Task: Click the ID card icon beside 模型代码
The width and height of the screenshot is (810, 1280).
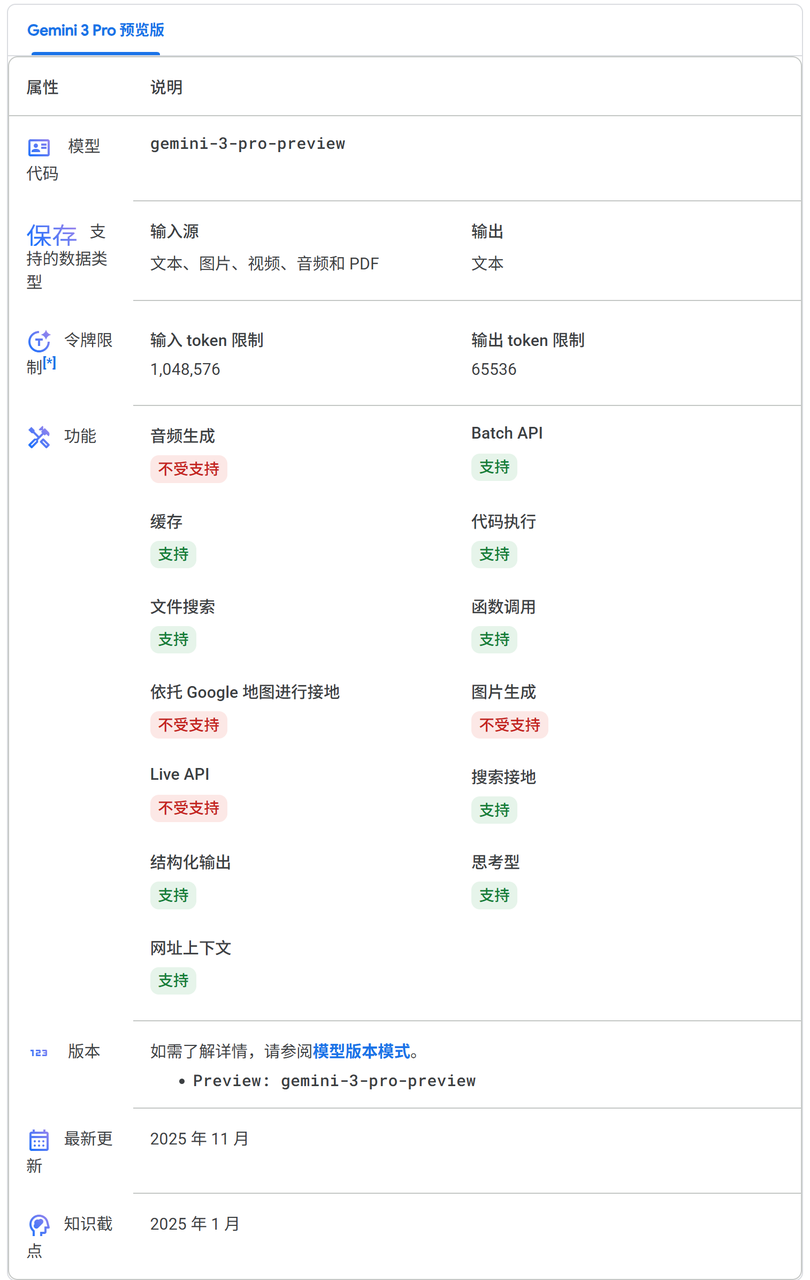Action: 37,145
